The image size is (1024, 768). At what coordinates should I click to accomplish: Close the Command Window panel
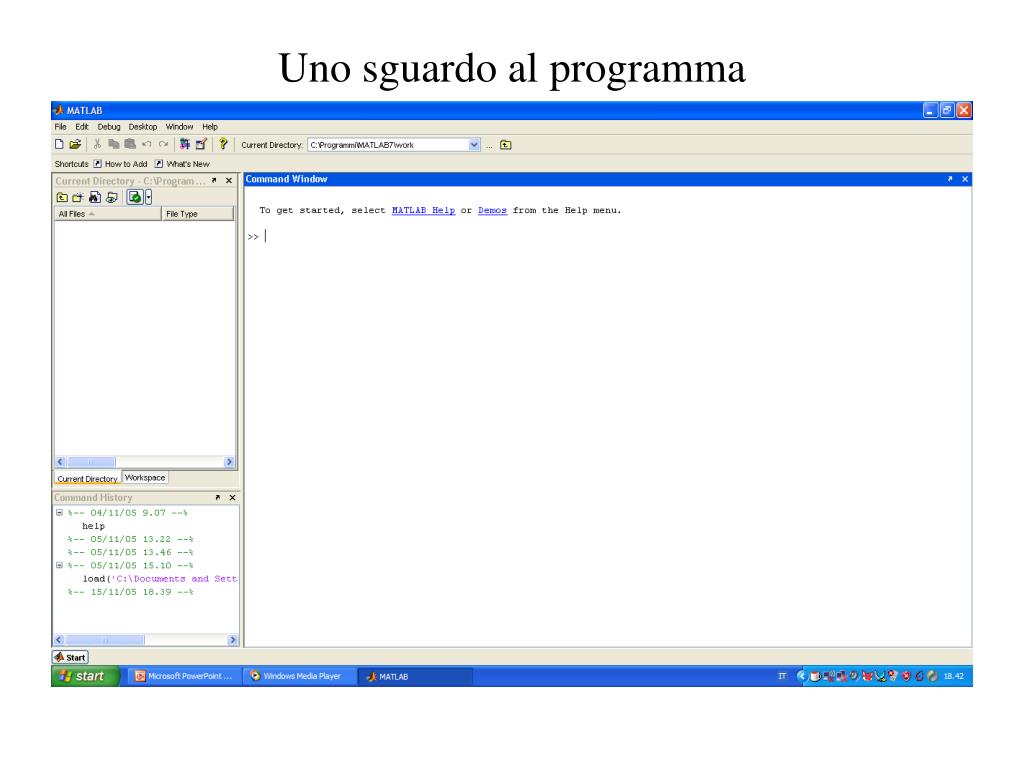pos(965,179)
